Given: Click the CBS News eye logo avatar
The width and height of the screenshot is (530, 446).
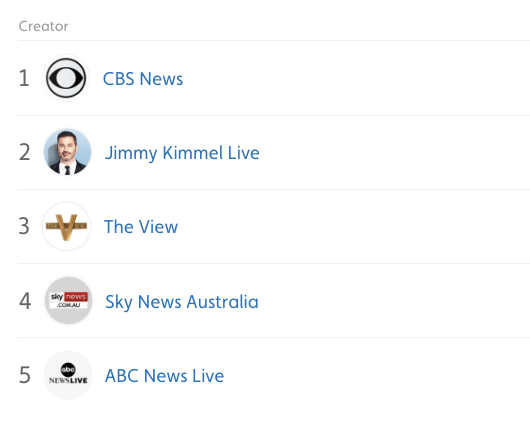Looking at the screenshot, I should 66,78.
